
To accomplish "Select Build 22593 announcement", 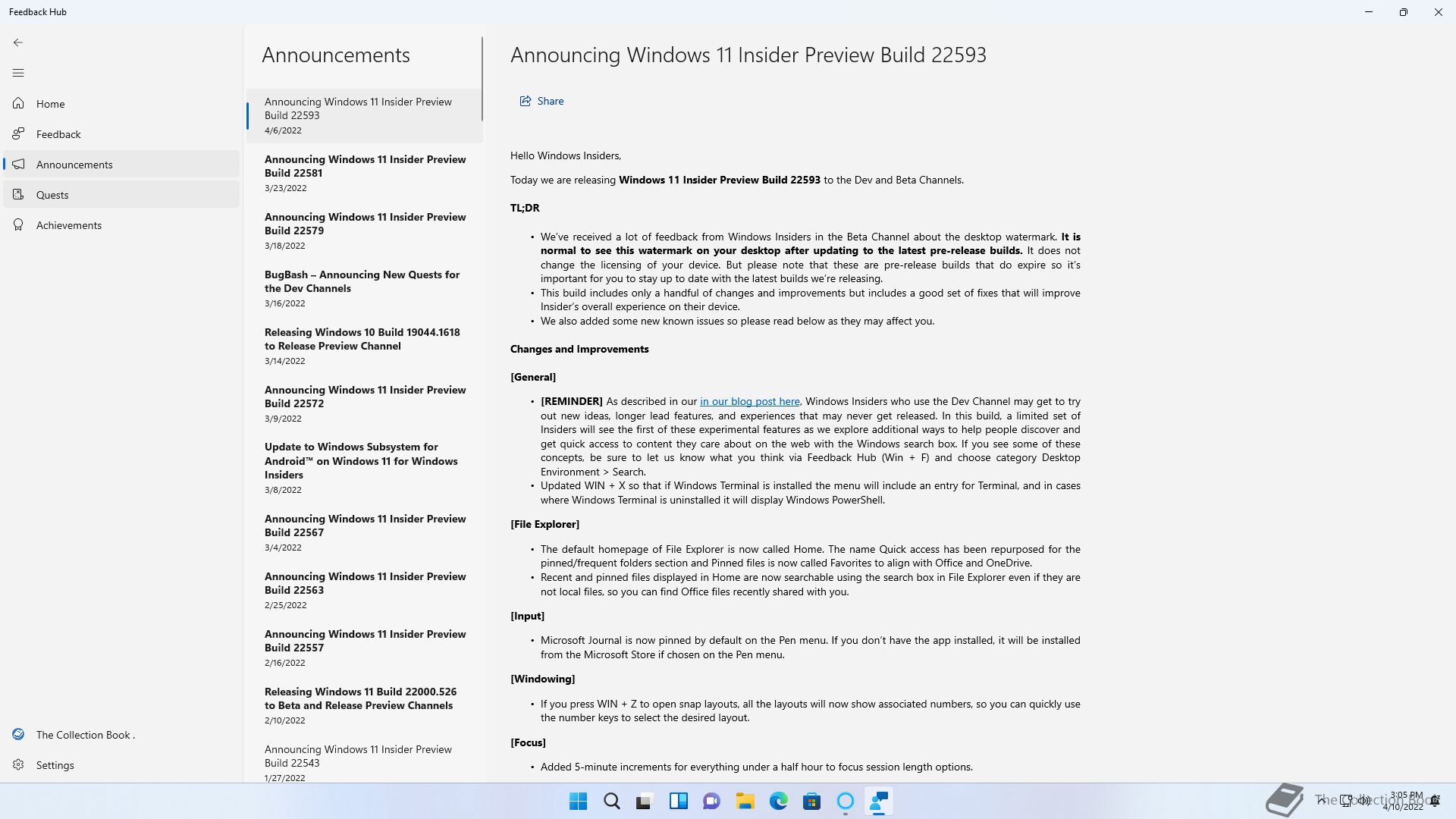I will [364, 115].
